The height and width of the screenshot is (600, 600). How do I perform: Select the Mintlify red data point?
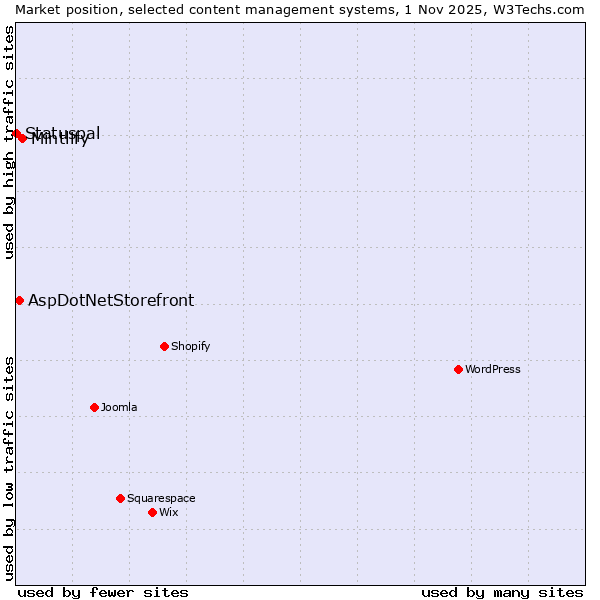[23, 138]
